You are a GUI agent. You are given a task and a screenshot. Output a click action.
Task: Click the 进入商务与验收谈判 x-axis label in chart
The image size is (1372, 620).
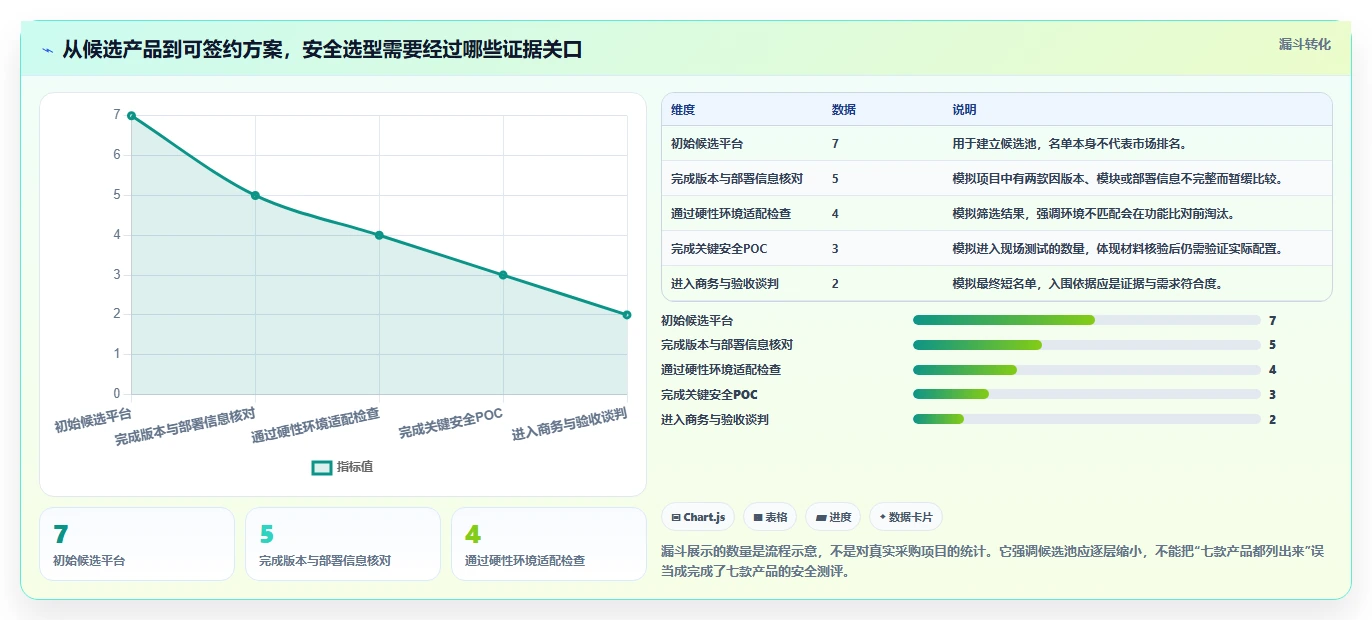click(570, 424)
